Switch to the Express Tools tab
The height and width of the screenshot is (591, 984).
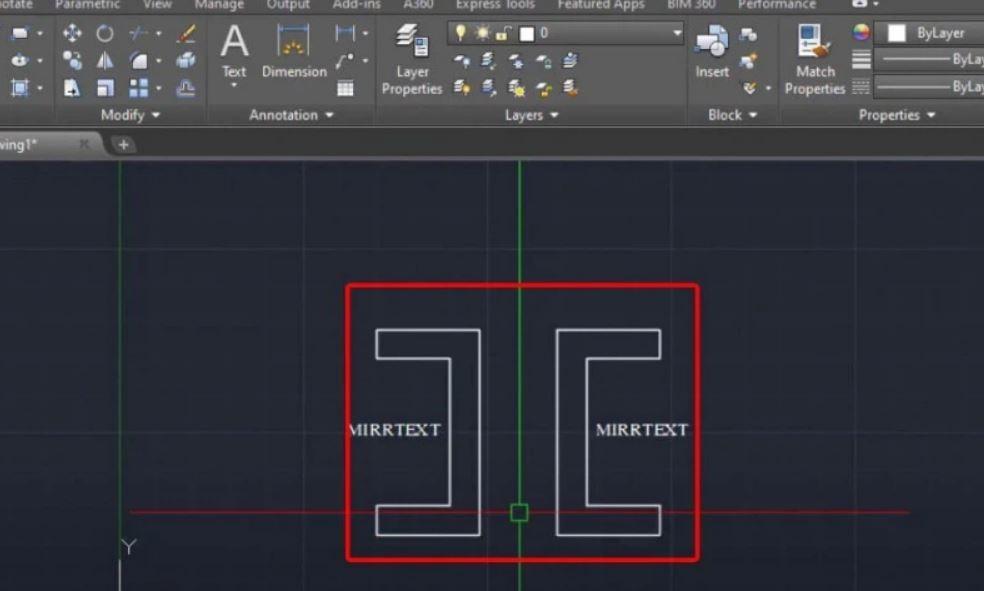pyautogui.click(x=495, y=5)
